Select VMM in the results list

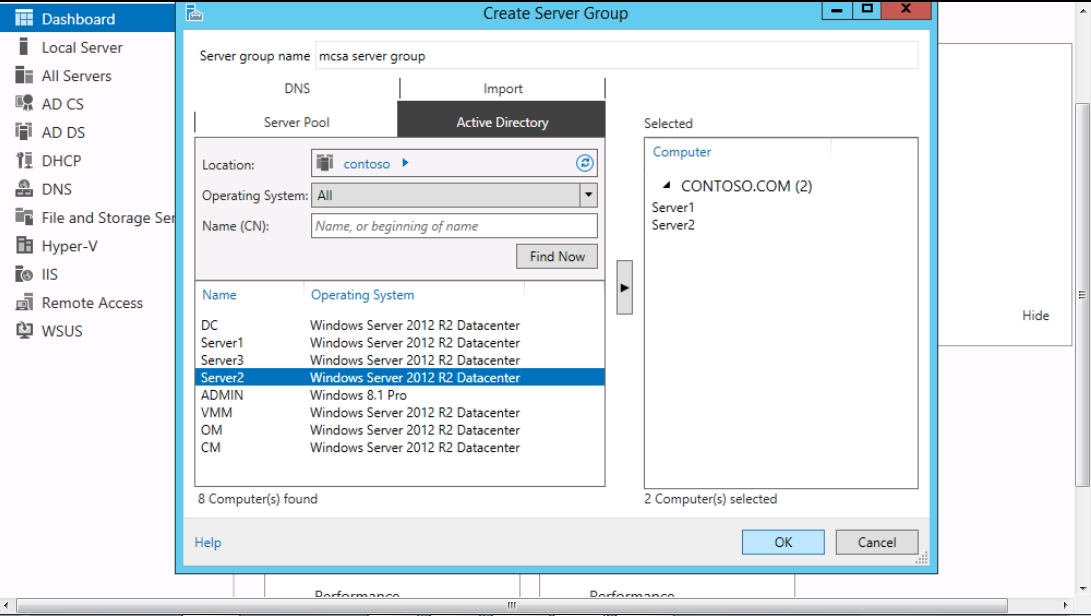(x=399, y=412)
